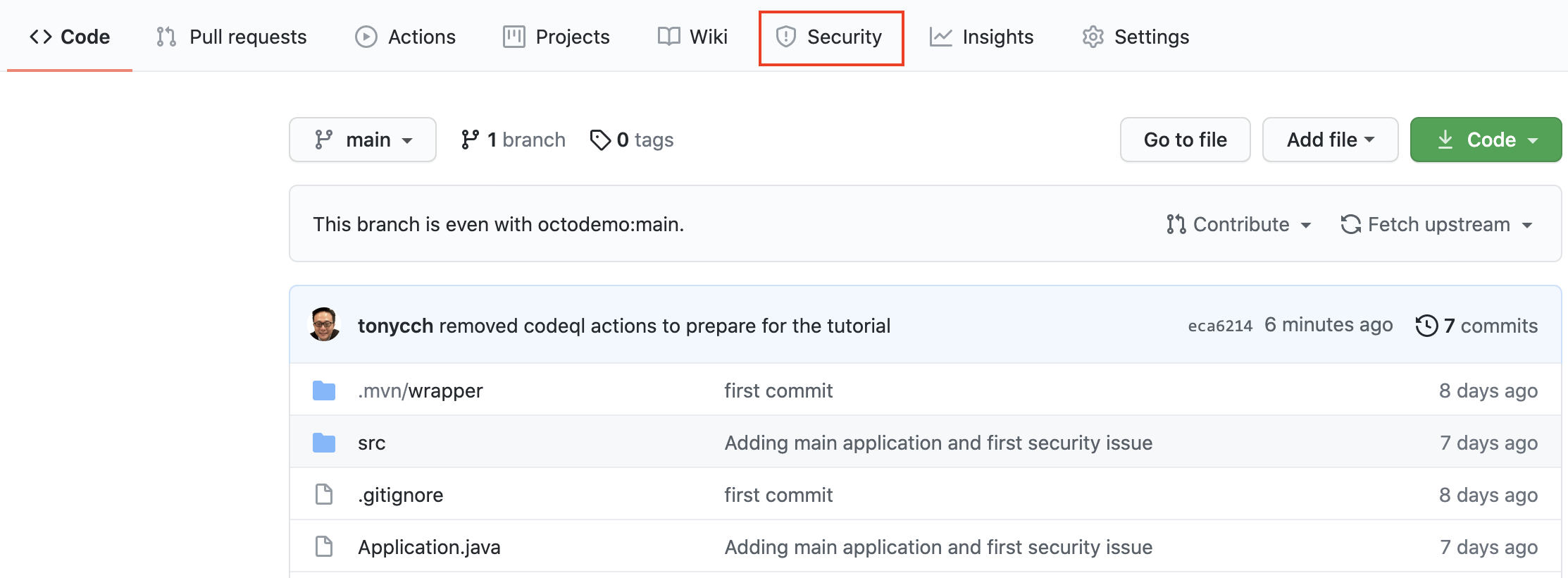Expand the Add file dropdown
Screen dimensions: 1568x578
1330,140
